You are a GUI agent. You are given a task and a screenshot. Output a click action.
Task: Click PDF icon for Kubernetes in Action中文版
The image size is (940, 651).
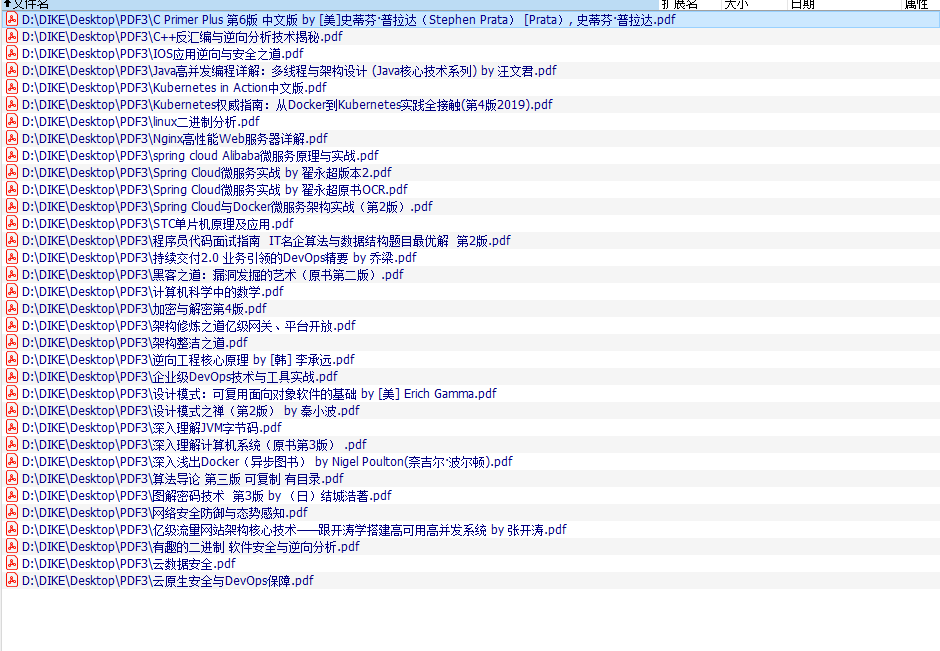click(x=11, y=87)
